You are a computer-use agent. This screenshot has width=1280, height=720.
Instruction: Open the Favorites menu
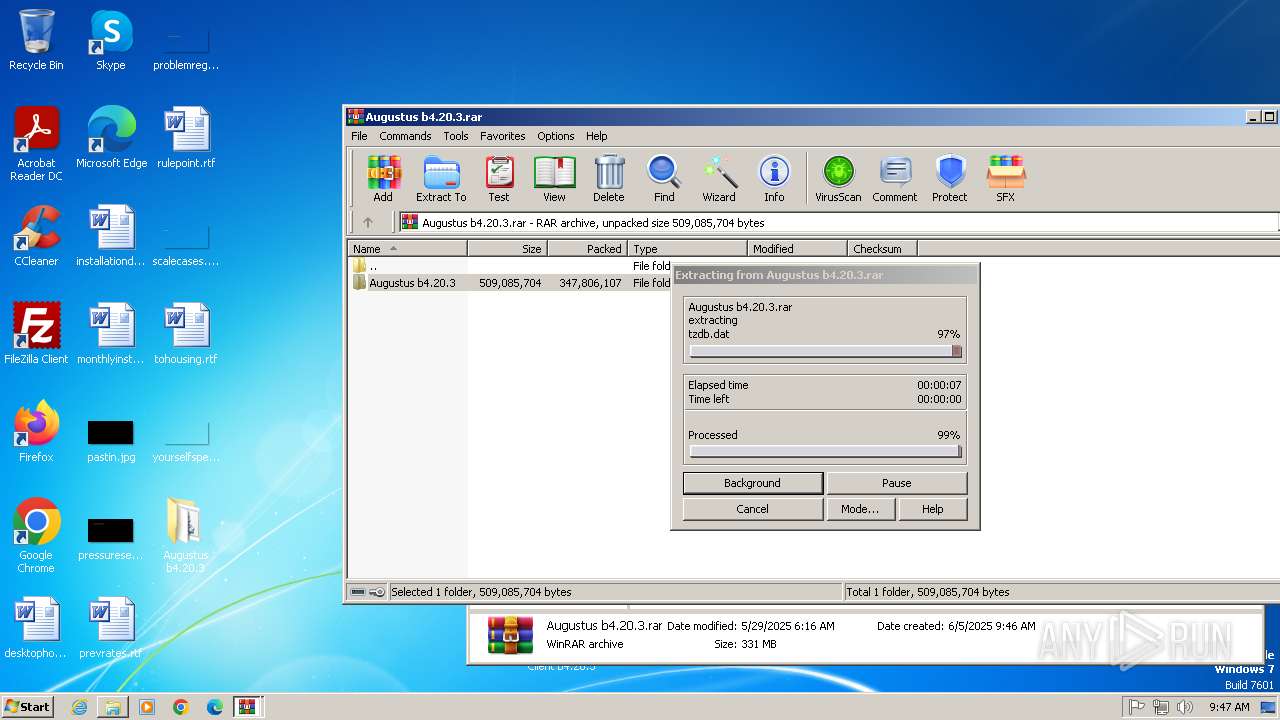click(503, 136)
